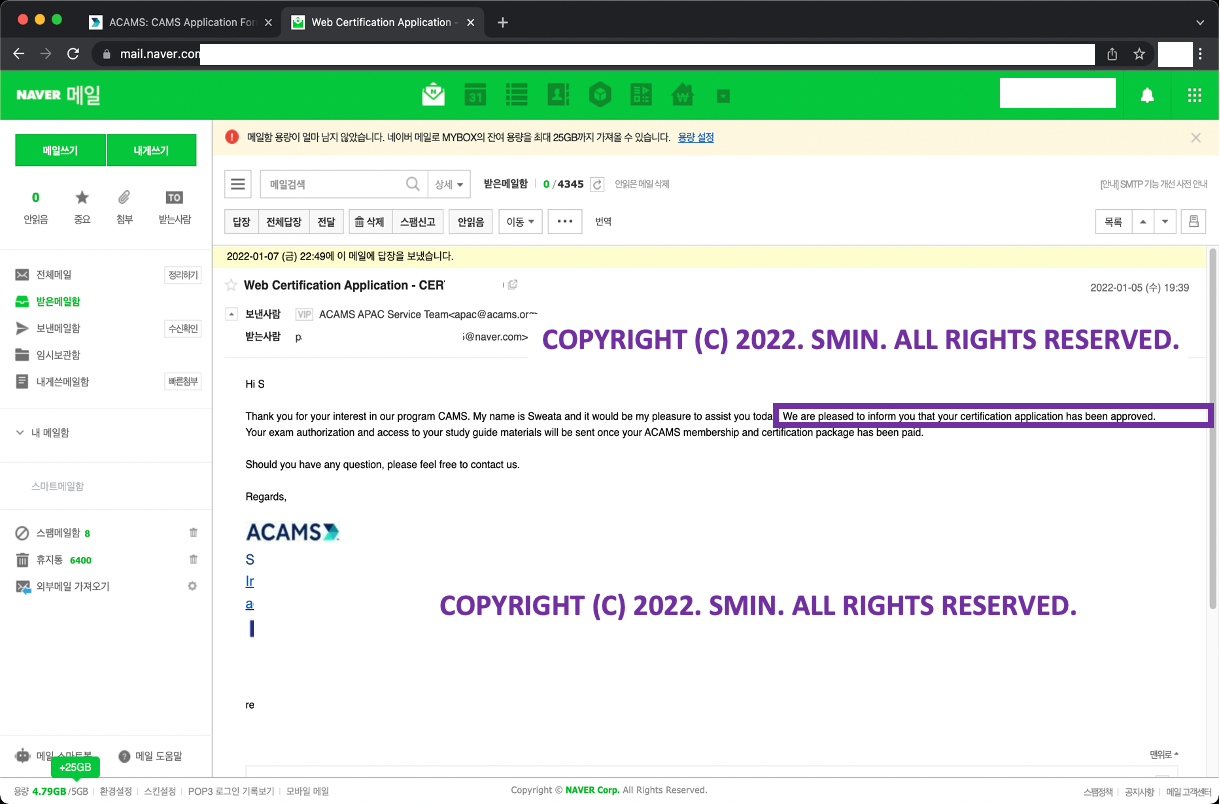
Task: Click the 메일쓰기 compose button
Action: pyautogui.click(x=60, y=151)
